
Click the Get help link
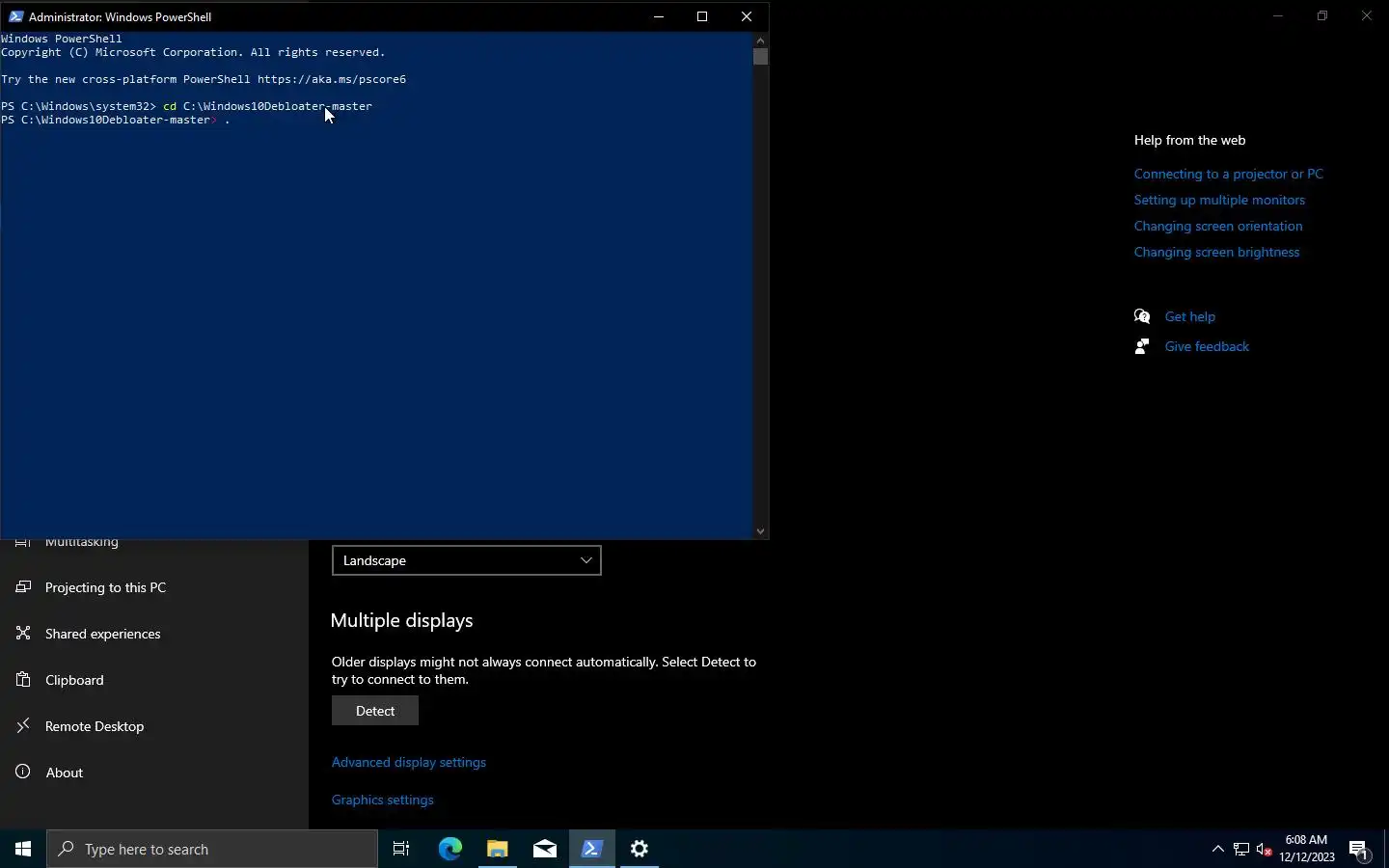(1190, 316)
